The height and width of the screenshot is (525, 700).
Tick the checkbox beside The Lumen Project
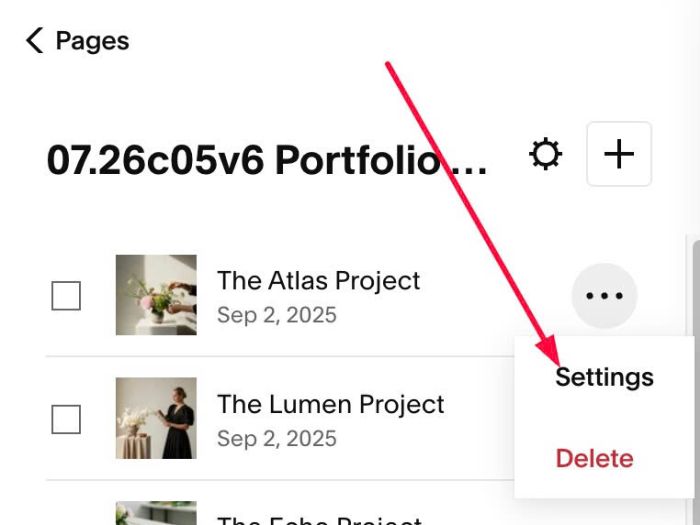click(x=66, y=419)
